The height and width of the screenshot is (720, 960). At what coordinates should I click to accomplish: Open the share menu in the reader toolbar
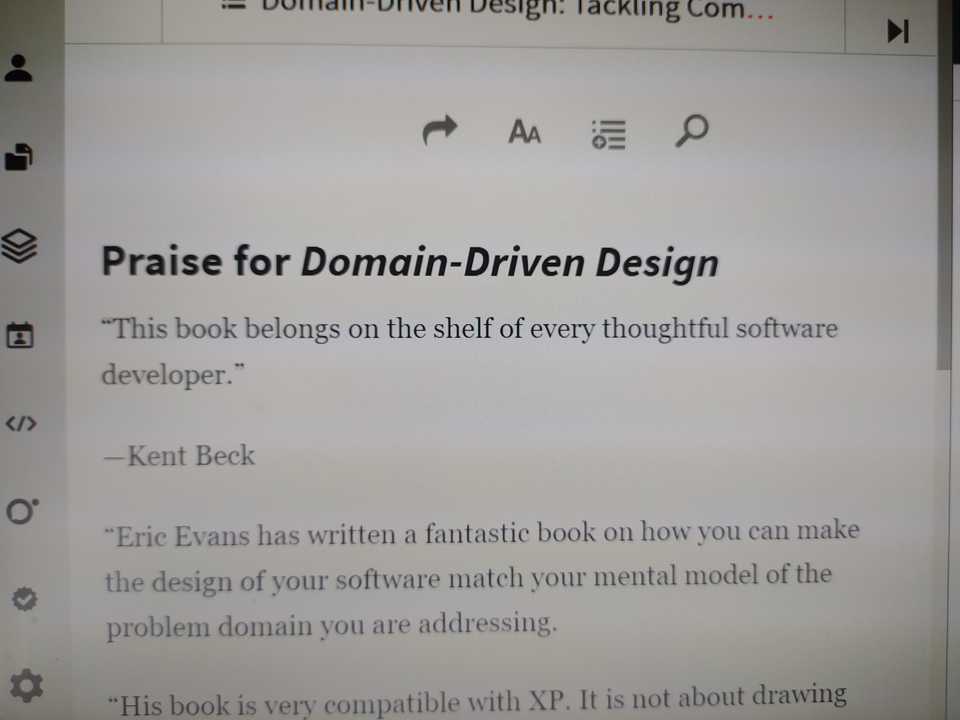pos(440,131)
